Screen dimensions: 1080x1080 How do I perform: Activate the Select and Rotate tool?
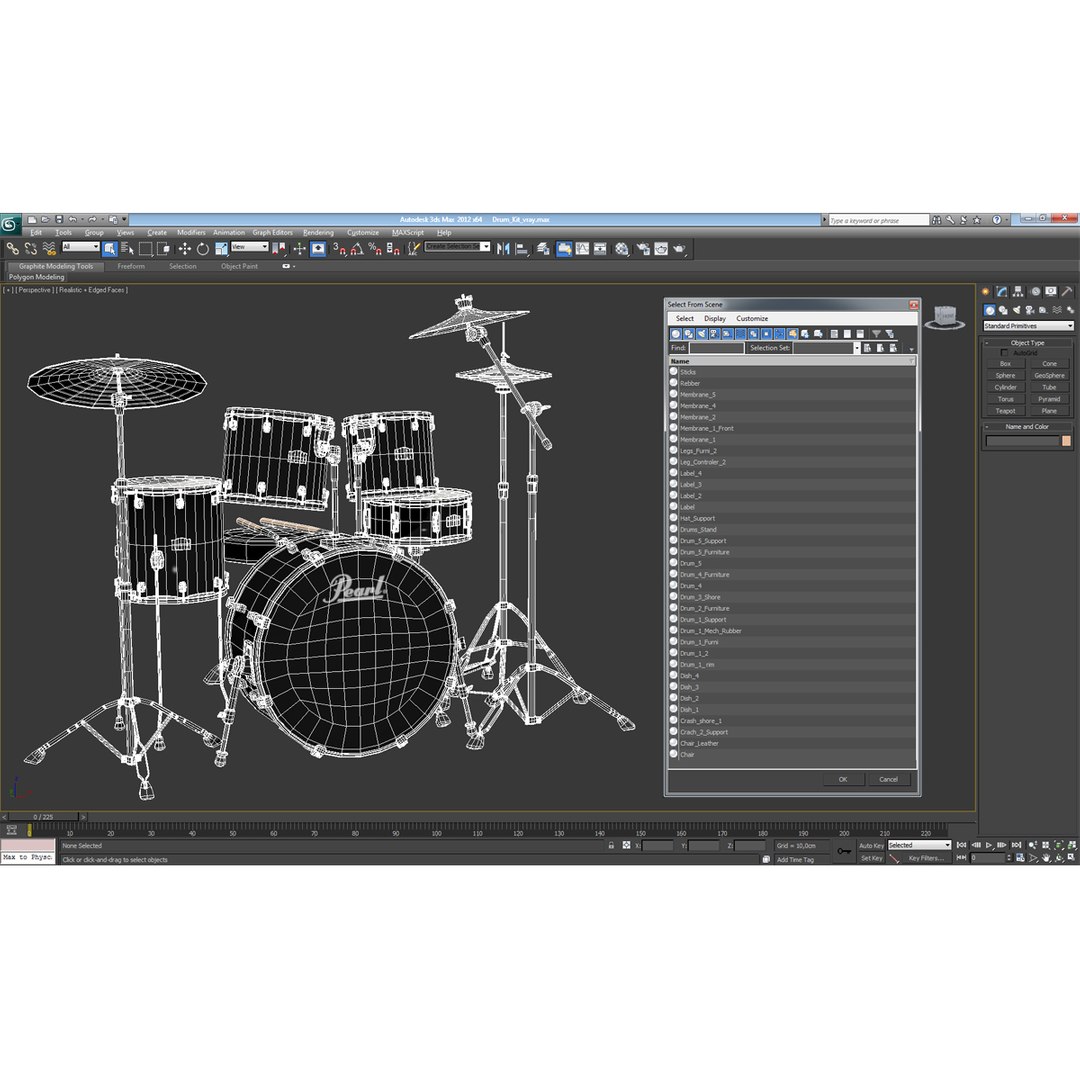click(202, 249)
